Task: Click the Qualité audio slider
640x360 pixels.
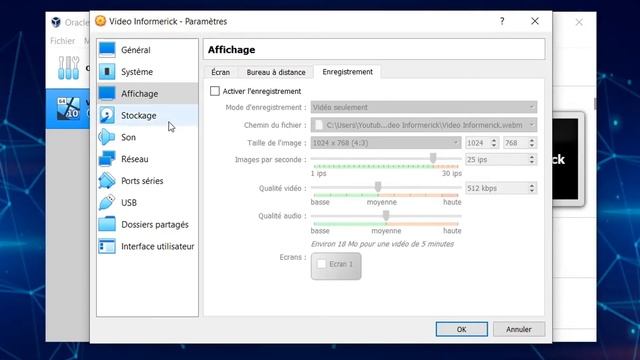Action: (x=386, y=216)
